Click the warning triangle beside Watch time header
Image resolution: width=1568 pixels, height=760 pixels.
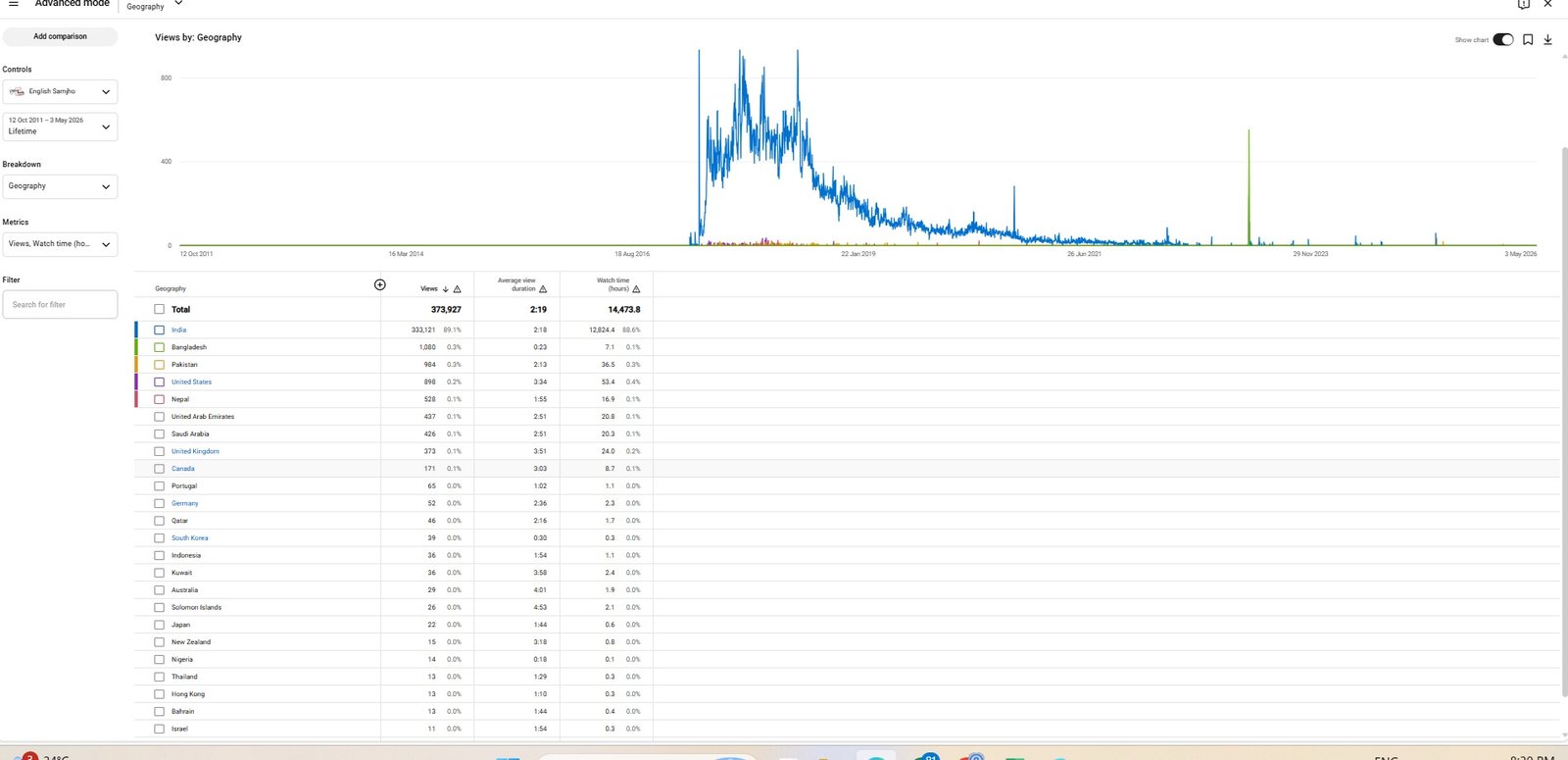pyautogui.click(x=636, y=289)
